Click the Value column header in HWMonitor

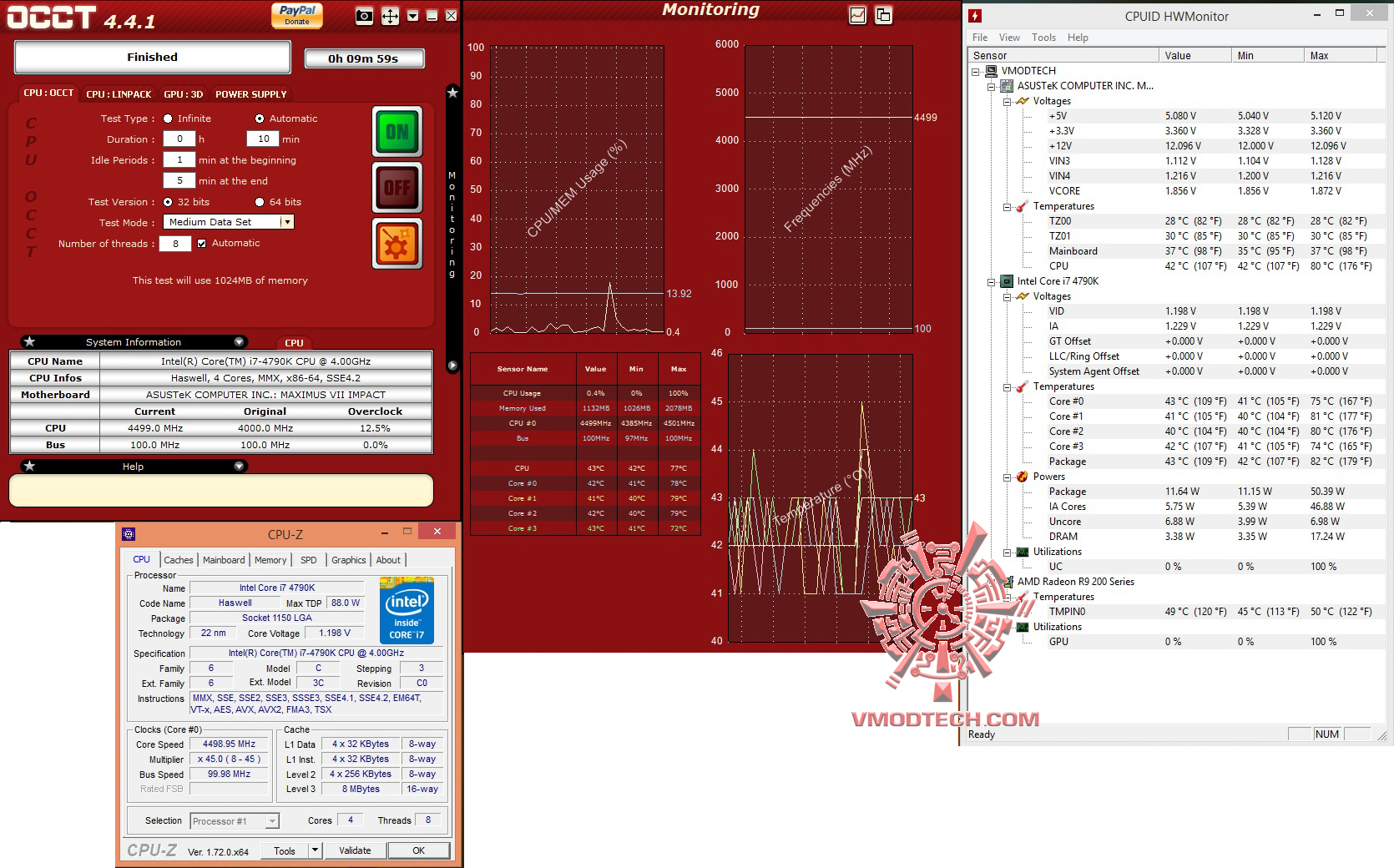coord(1194,56)
